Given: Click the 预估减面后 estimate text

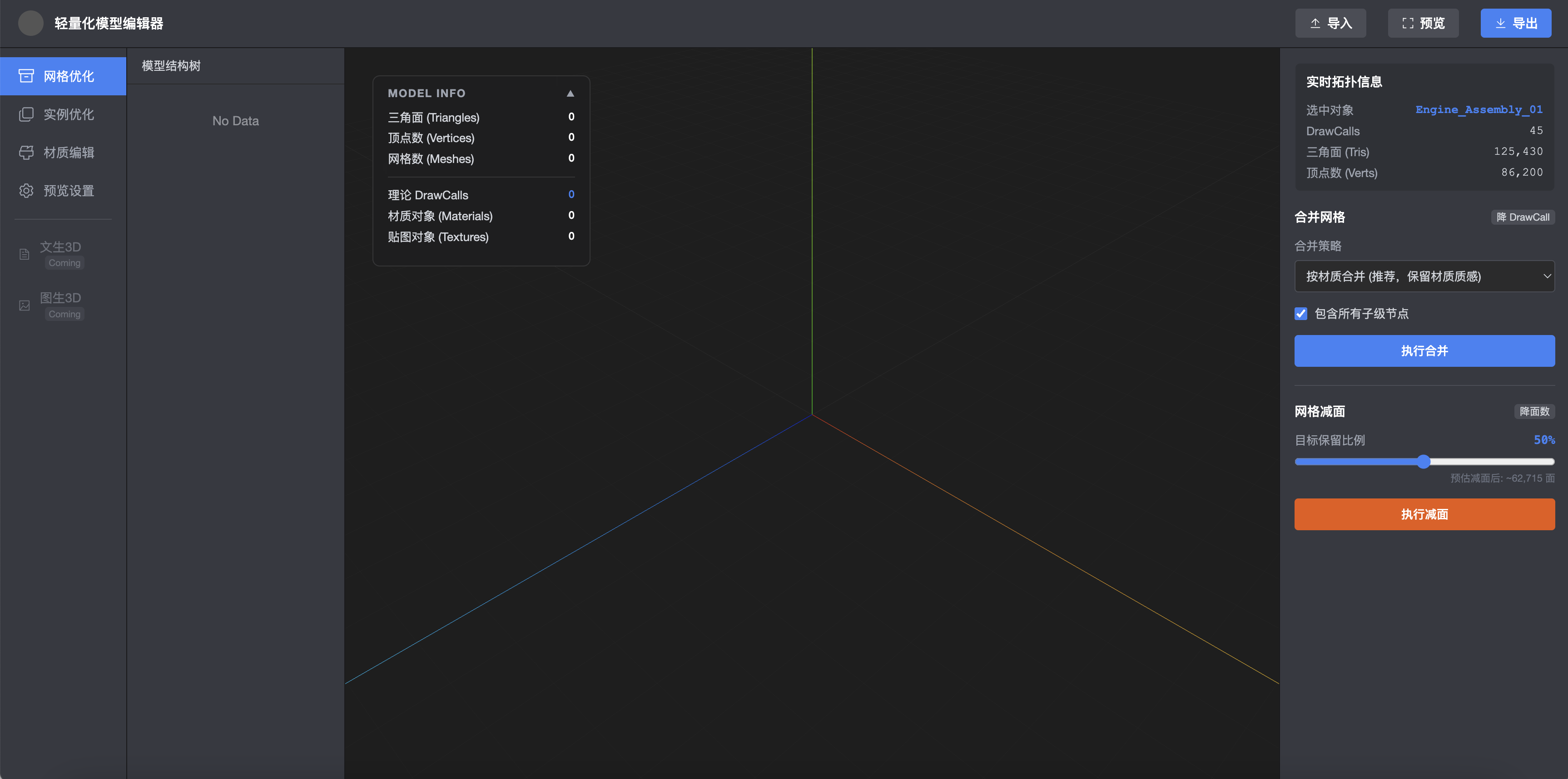Looking at the screenshot, I should click(x=1502, y=478).
